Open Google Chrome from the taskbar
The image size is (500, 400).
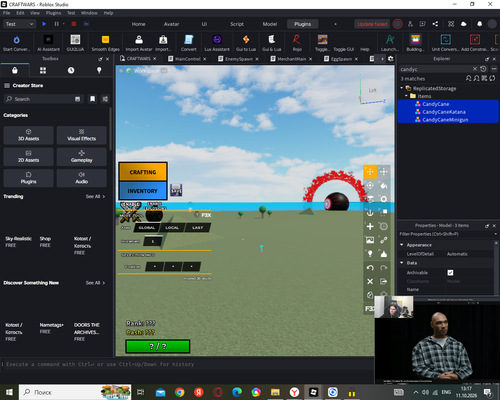(x=180, y=392)
